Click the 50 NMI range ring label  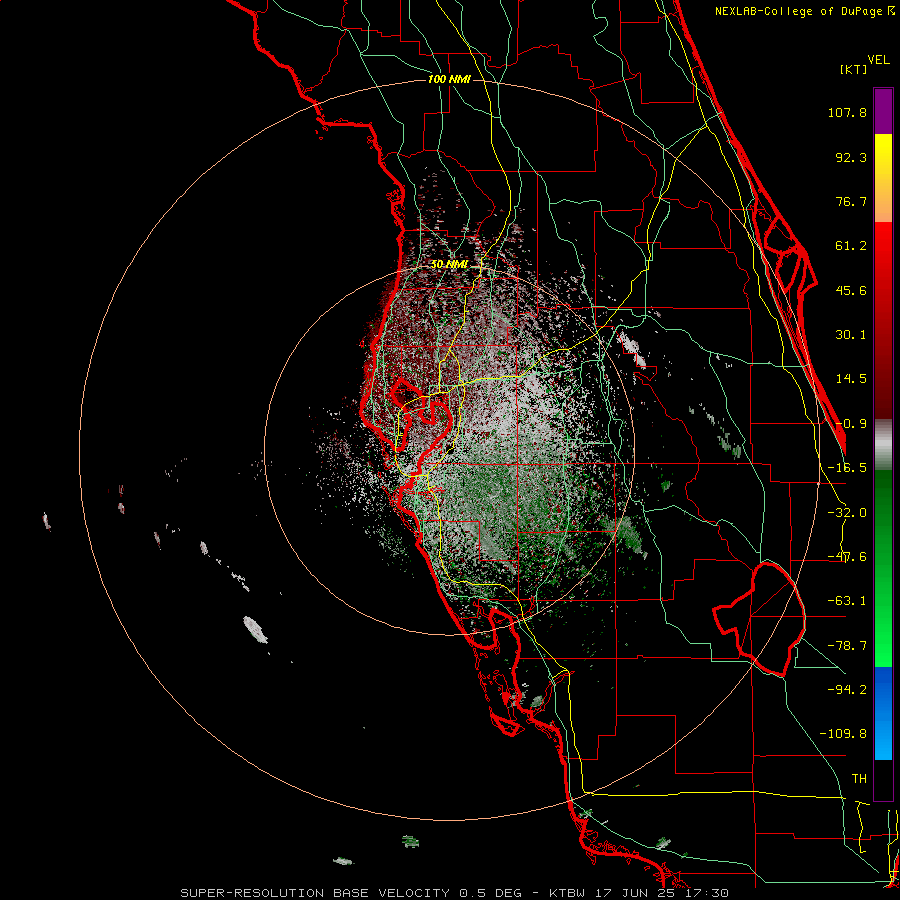point(449,265)
